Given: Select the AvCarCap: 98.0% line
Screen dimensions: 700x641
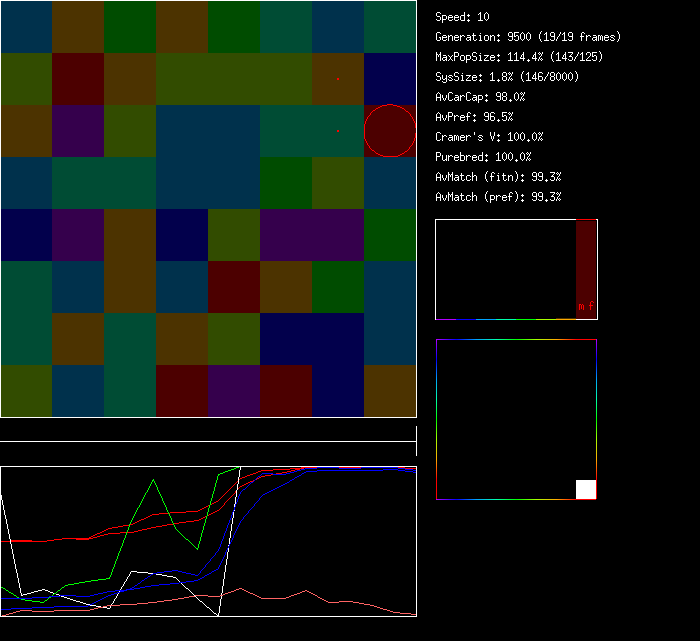Looking at the screenshot, I should pyautogui.click(x=480, y=97).
